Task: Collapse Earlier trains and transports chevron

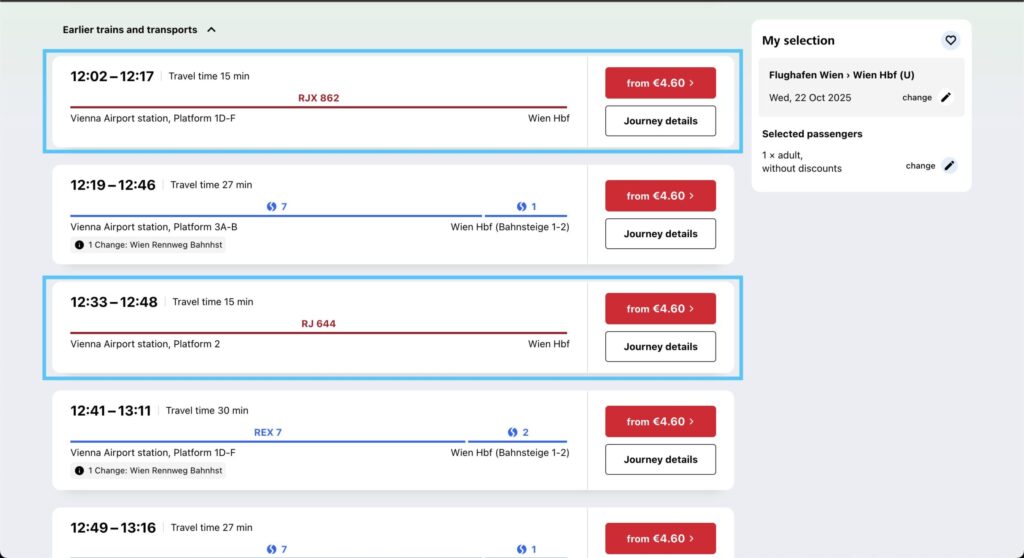Action: click(x=211, y=30)
